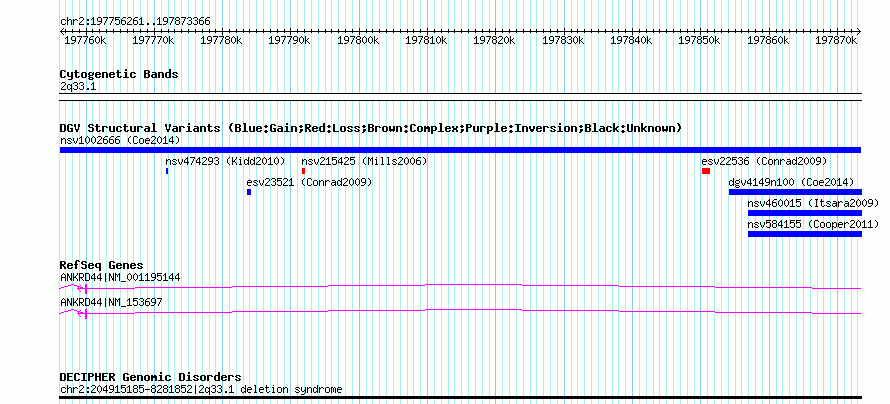The height and width of the screenshot is (404, 890).
Task: Click the 197810k ruler position
Action: 426,40
